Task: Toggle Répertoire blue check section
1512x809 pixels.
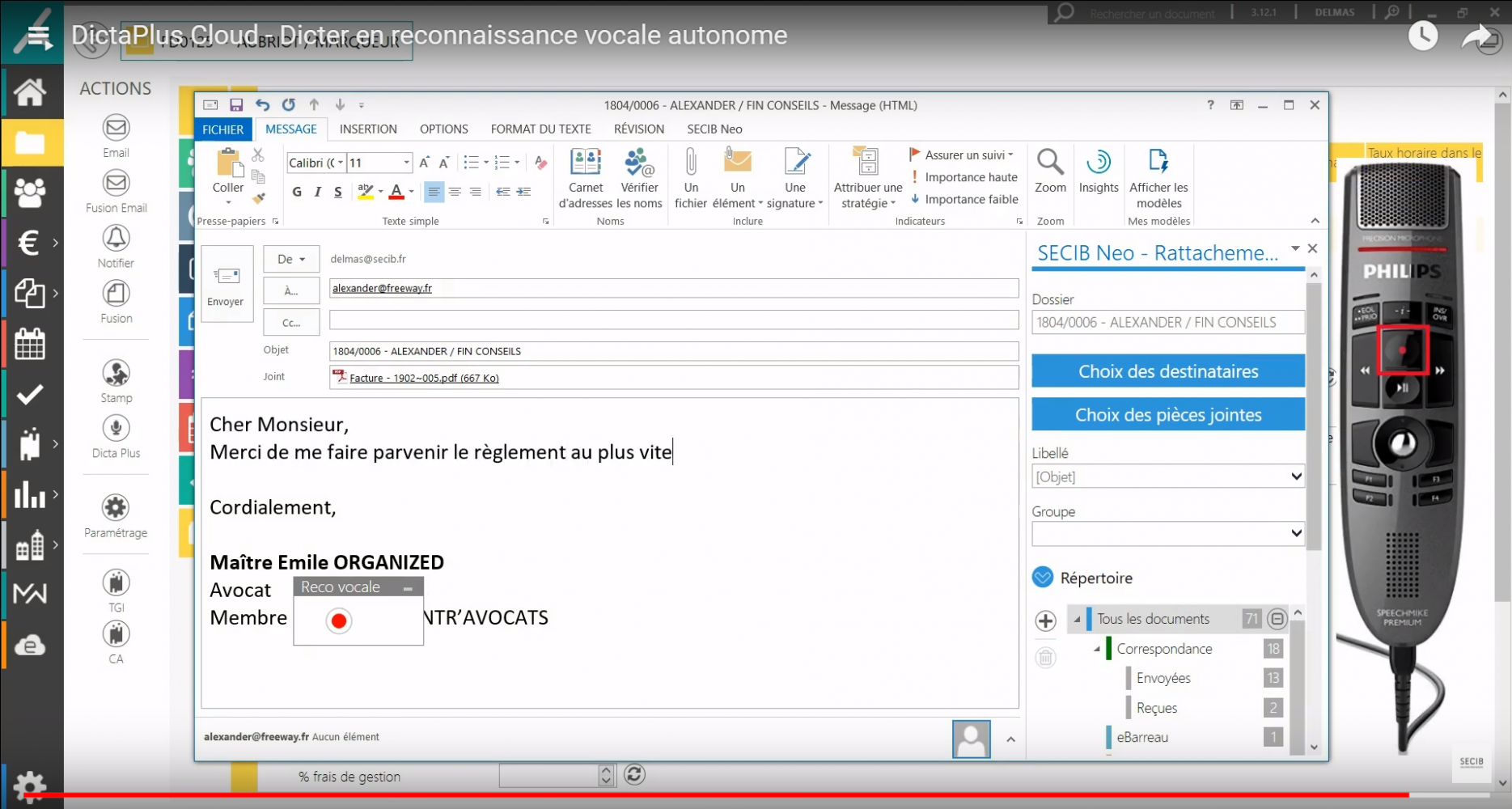Action: coord(1043,578)
